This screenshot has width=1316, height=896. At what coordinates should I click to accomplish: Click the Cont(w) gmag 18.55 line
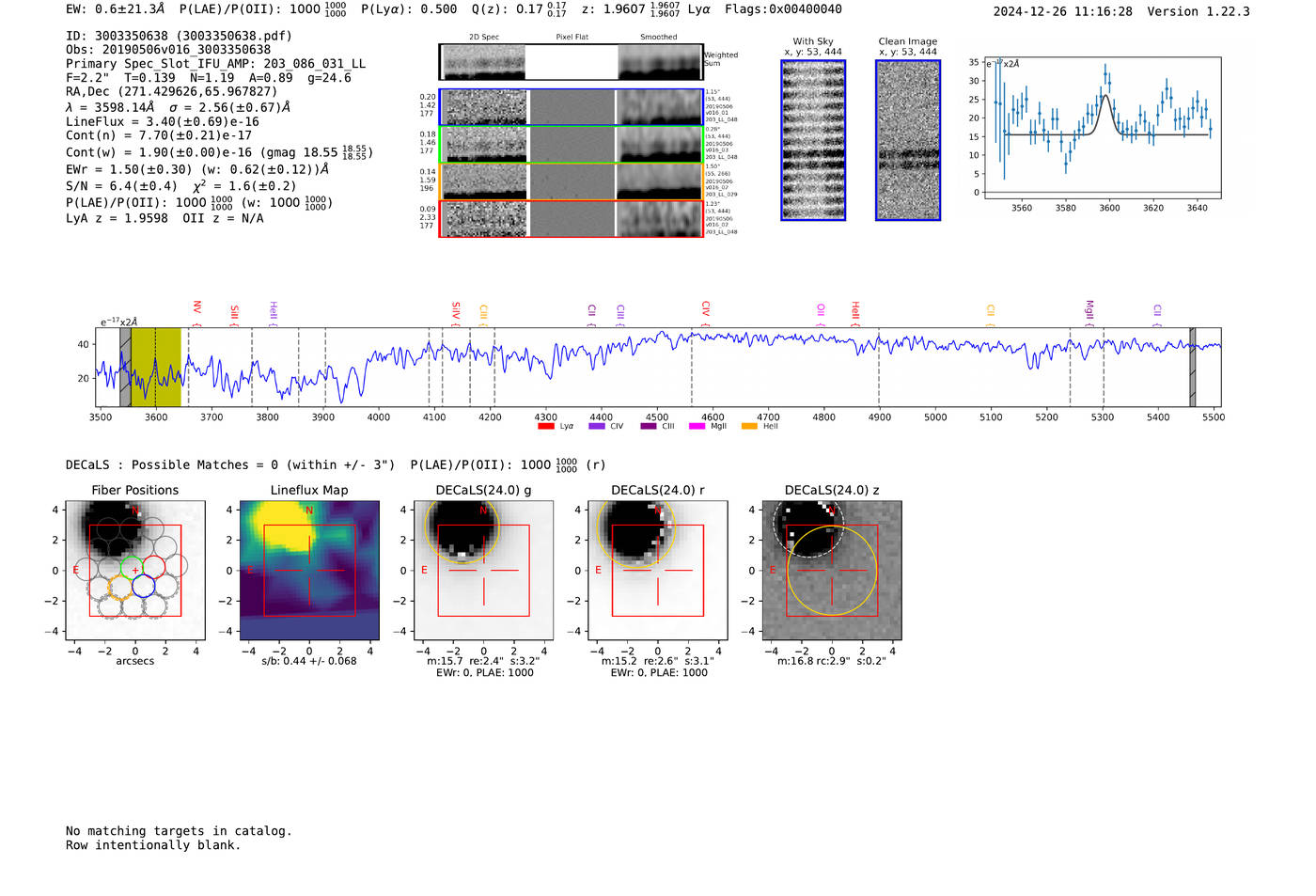(x=219, y=152)
